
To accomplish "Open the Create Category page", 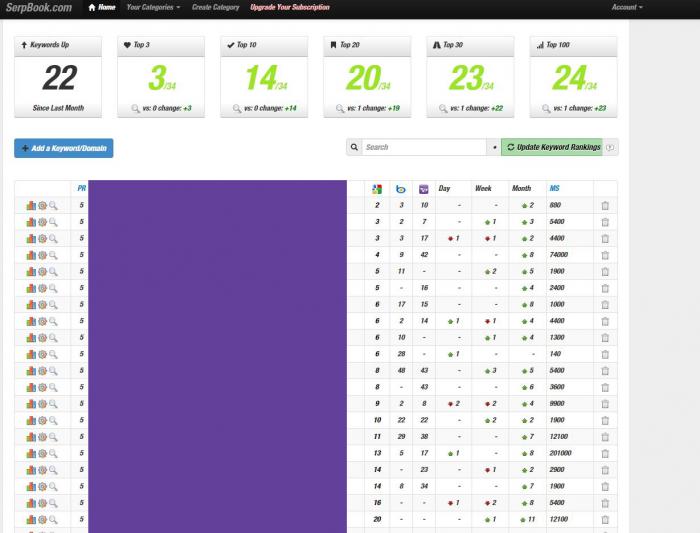I will point(216,7).
